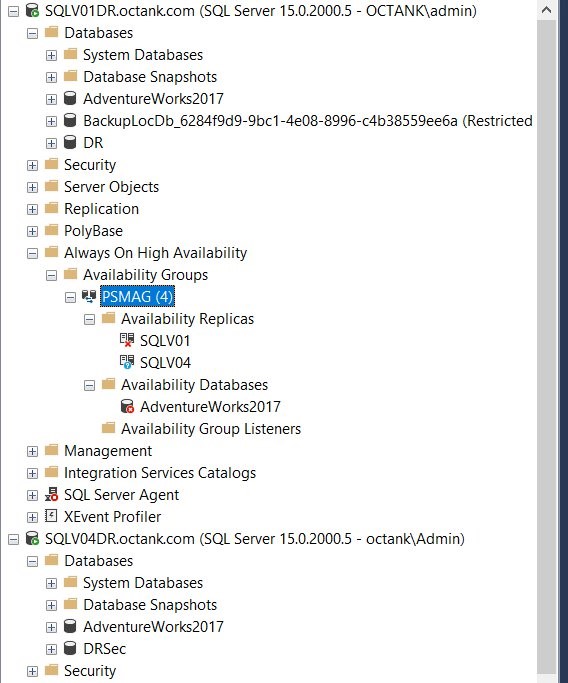Screen dimensions: 568x683
Task: Select the PSMAG (4) availability group
Action: coord(137,297)
